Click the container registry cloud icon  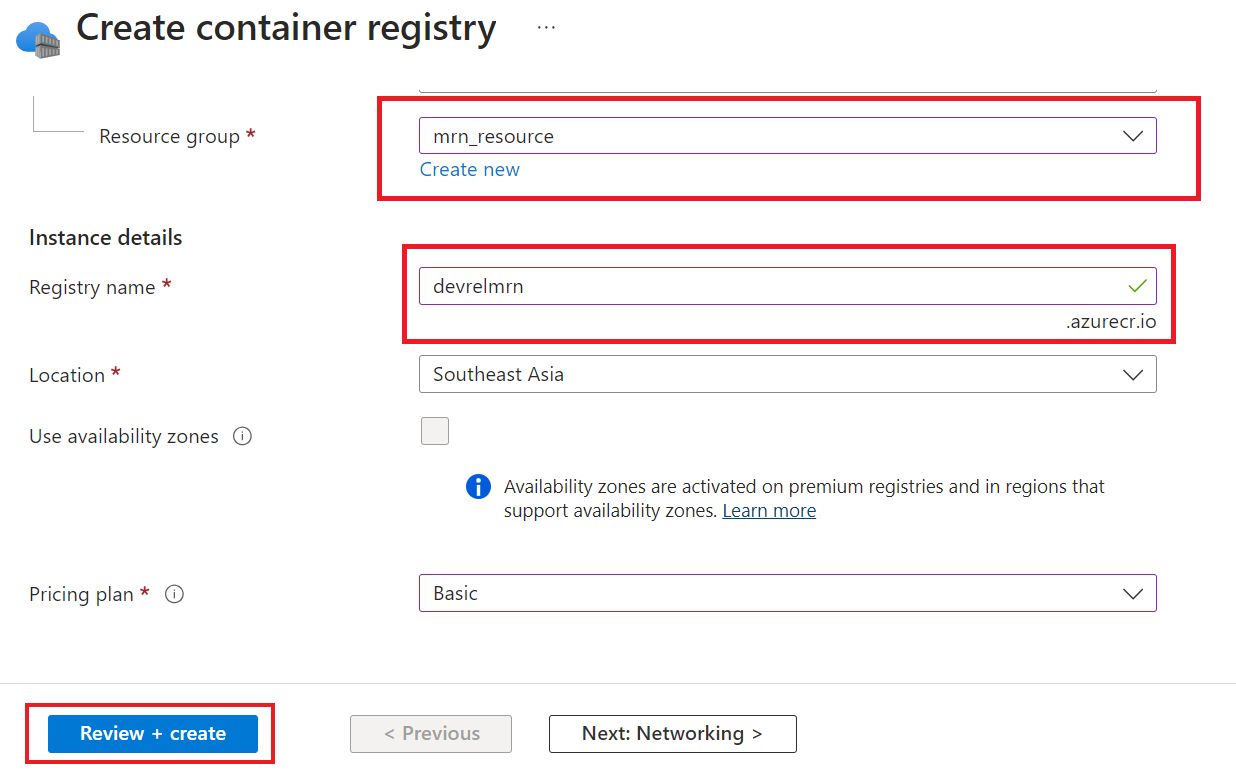coord(38,39)
